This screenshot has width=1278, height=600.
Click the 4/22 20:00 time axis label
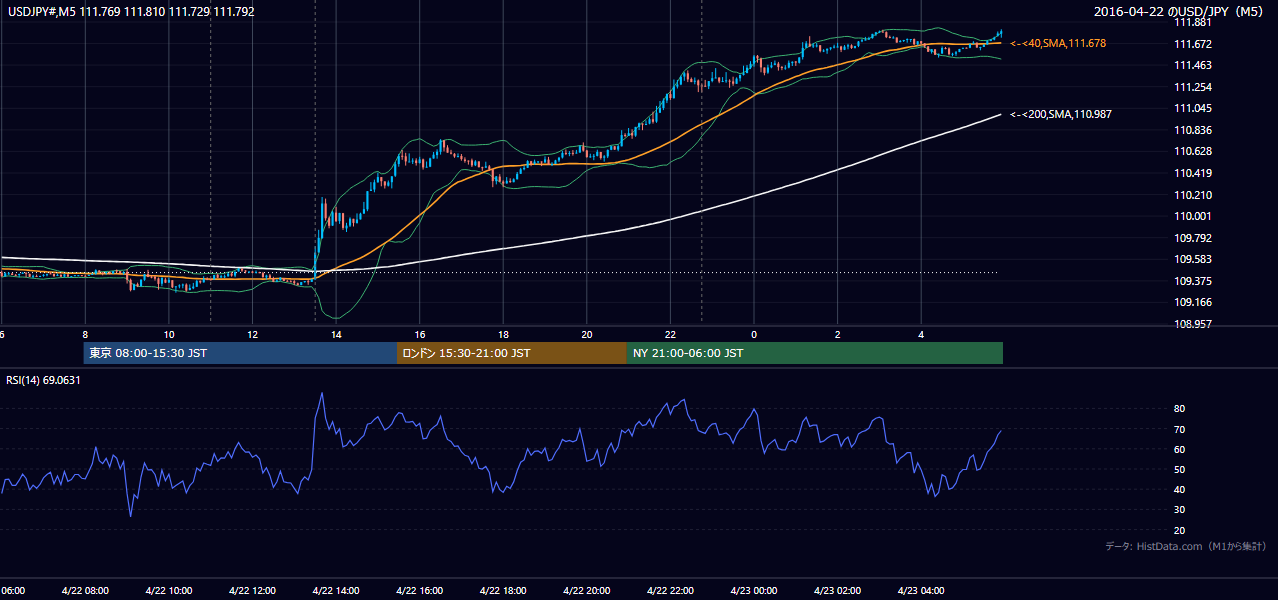coord(586,590)
